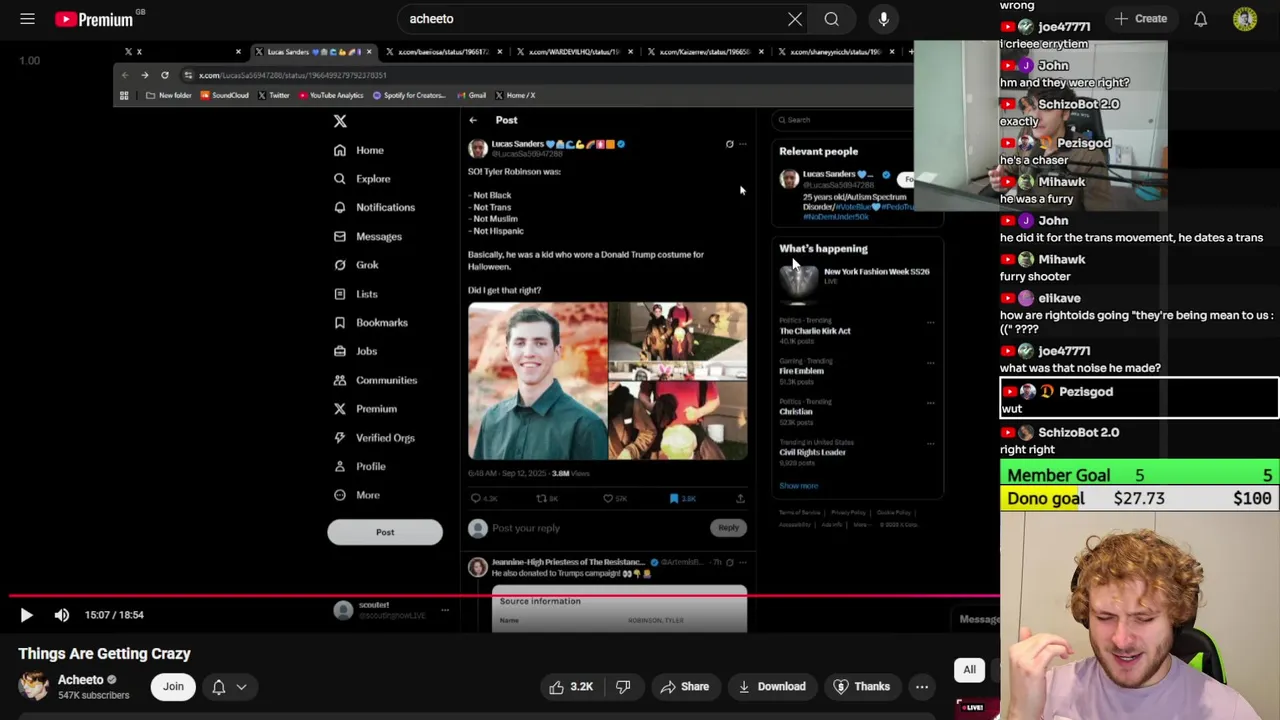Open Home in X sidebar
Viewport: 1280px width, 720px height.
point(359,150)
